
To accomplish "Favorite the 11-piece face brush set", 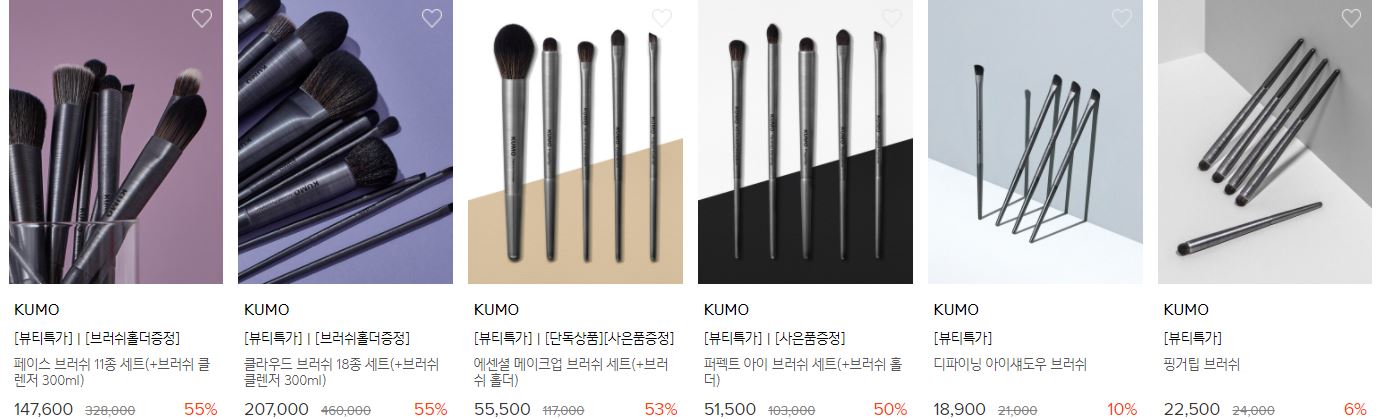I will click(202, 18).
